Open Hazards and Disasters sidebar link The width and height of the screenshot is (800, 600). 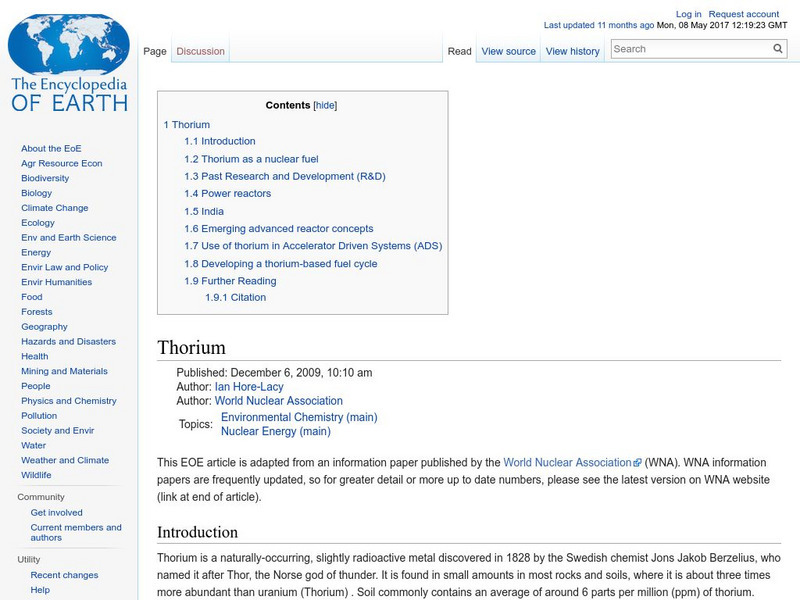coord(68,341)
